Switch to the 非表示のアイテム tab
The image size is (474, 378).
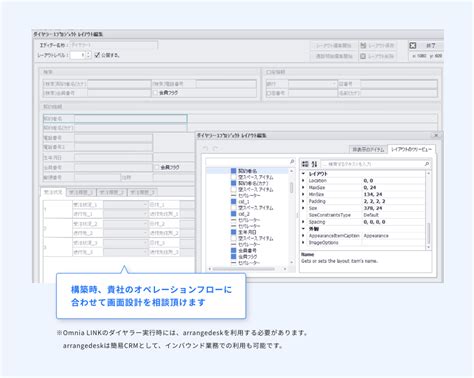(368, 149)
